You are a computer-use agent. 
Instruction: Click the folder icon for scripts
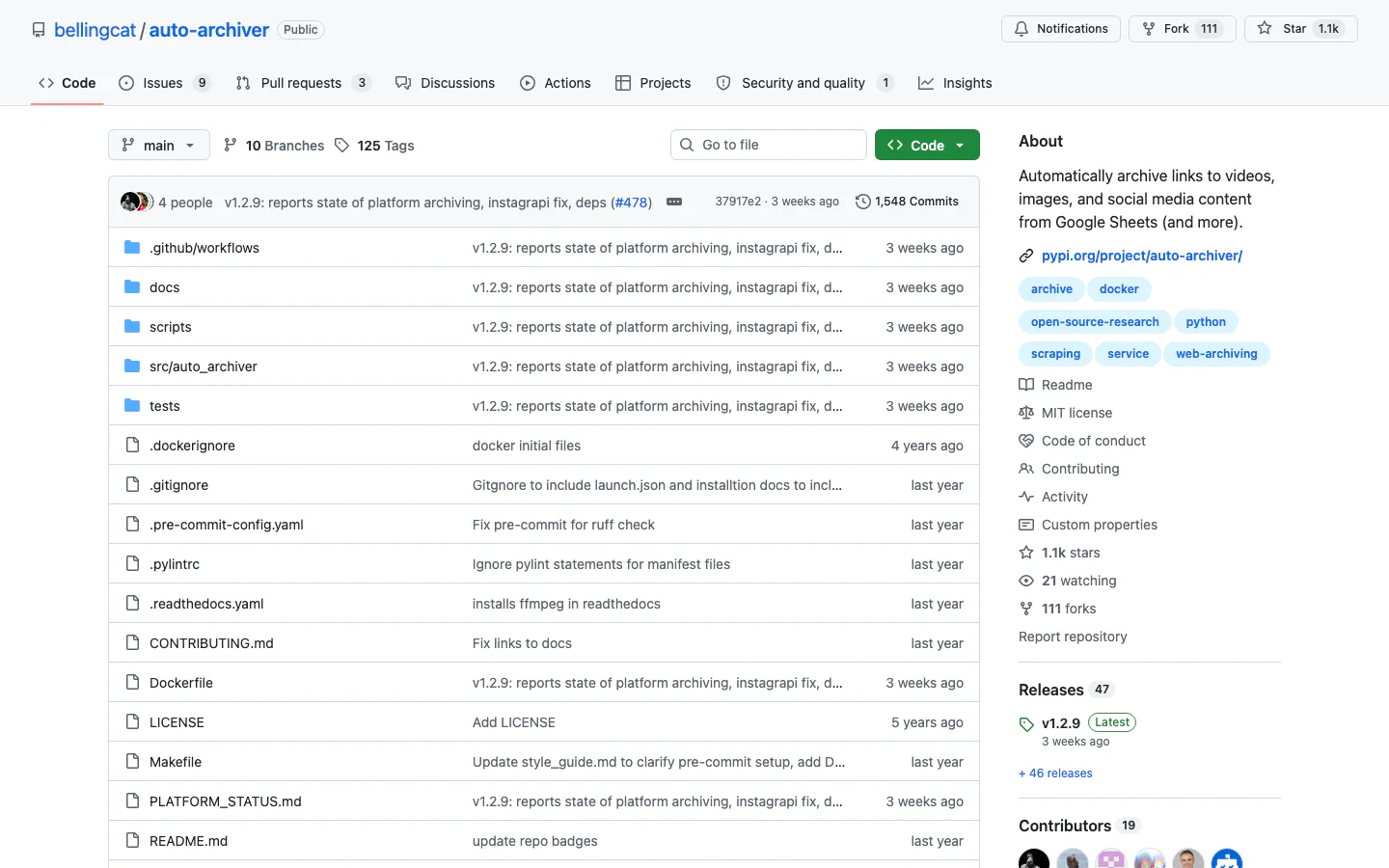[132, 327]
